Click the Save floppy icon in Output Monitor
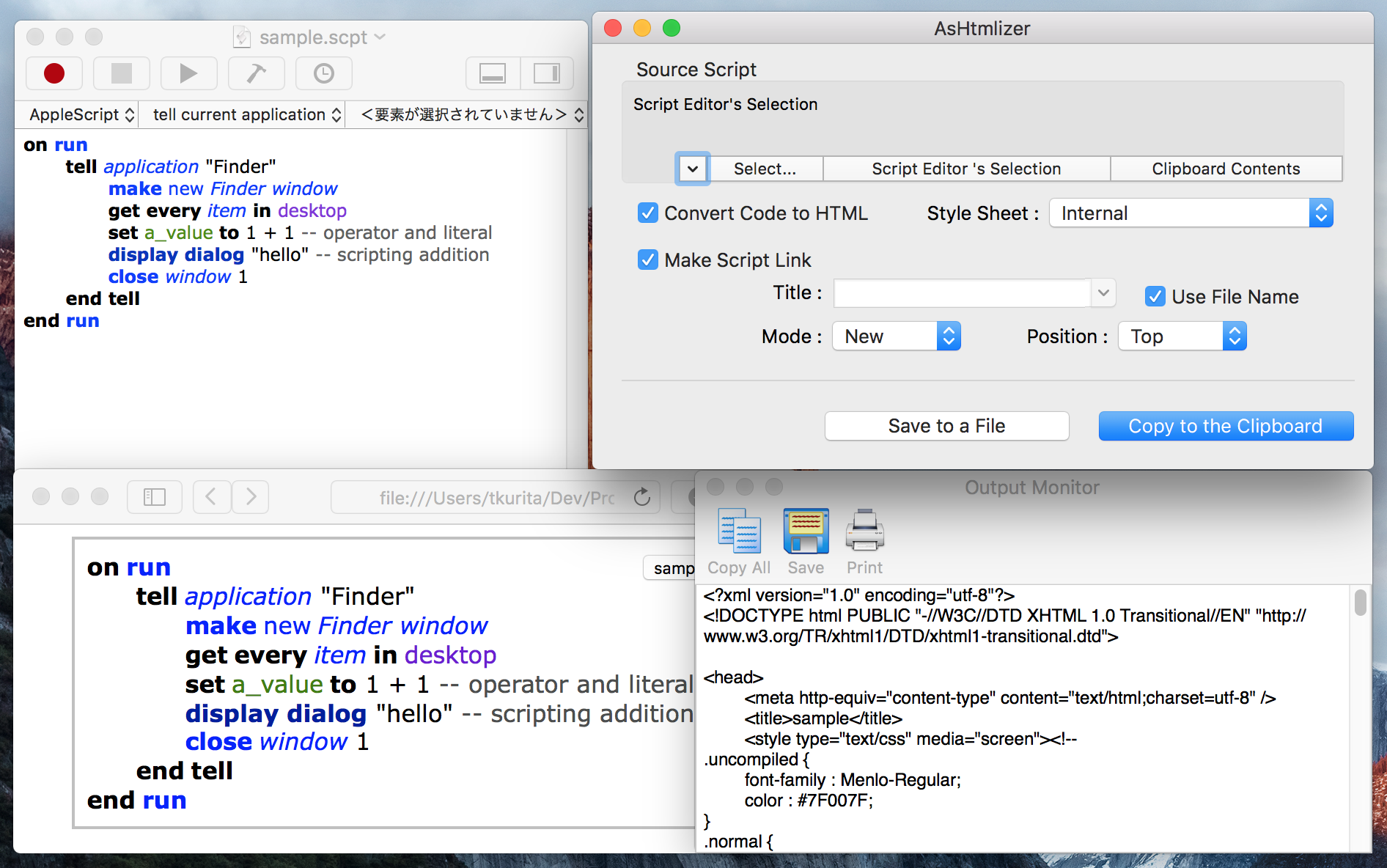This screenshot has width=1387, height=868. click(806, 532)
